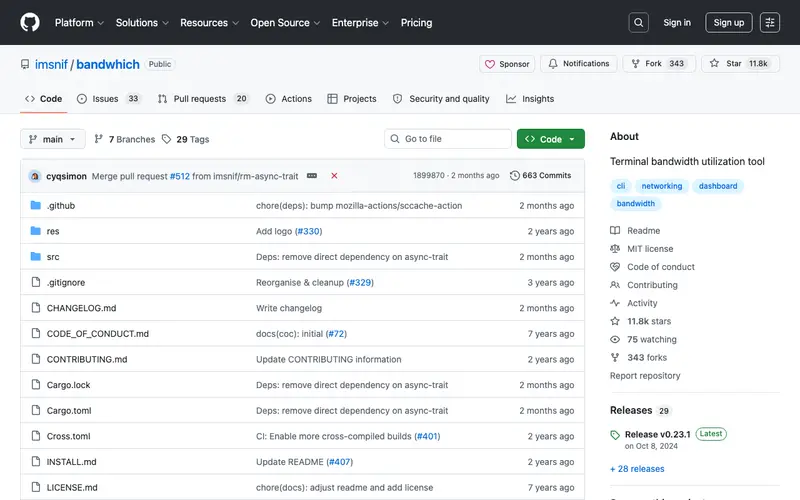This screenshot has height=500, width=800.
Task: Open the src folder
Action: click(x=53, y=257)
